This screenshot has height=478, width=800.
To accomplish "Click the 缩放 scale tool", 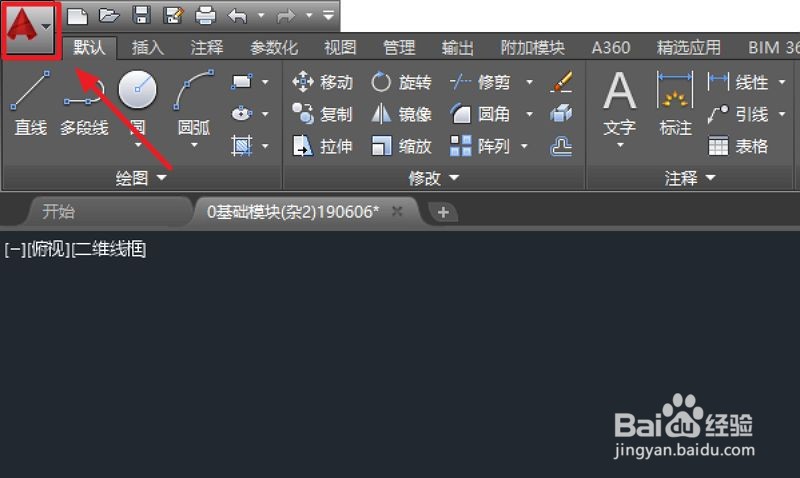I will 401,146.
